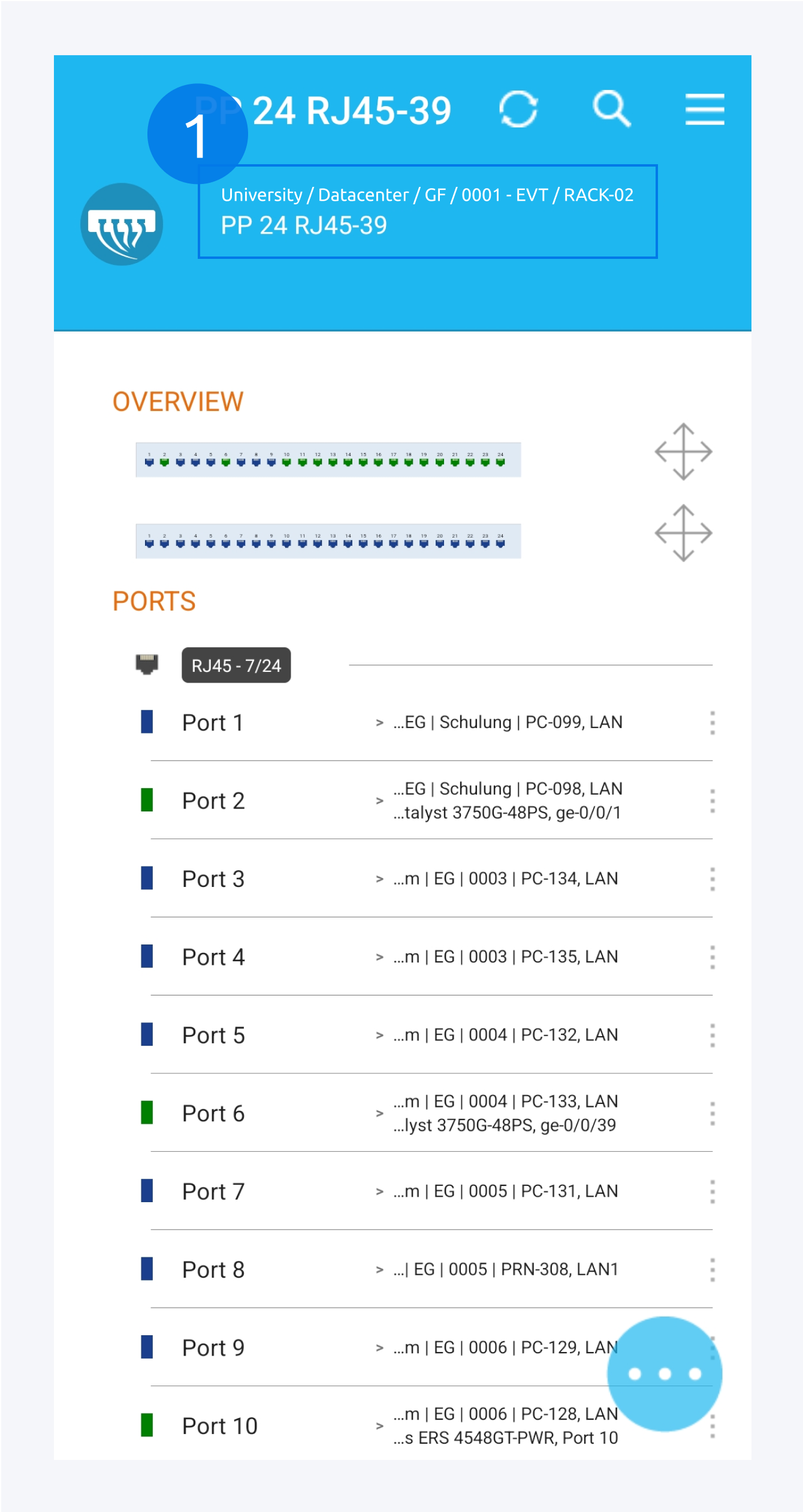Expand Port 3 connection chevron

tap(379, 879)
